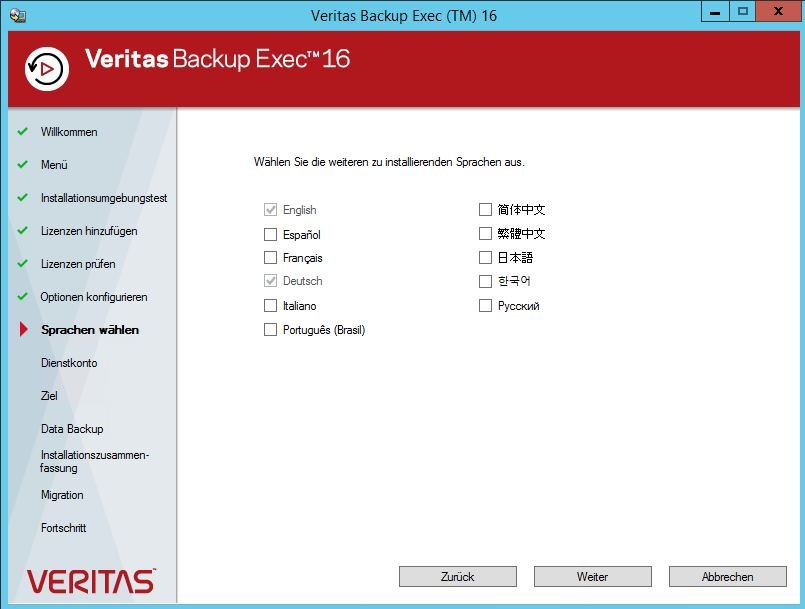
Task: Click the red arrow beside Sprachen wählen
Action: [23, 329]
